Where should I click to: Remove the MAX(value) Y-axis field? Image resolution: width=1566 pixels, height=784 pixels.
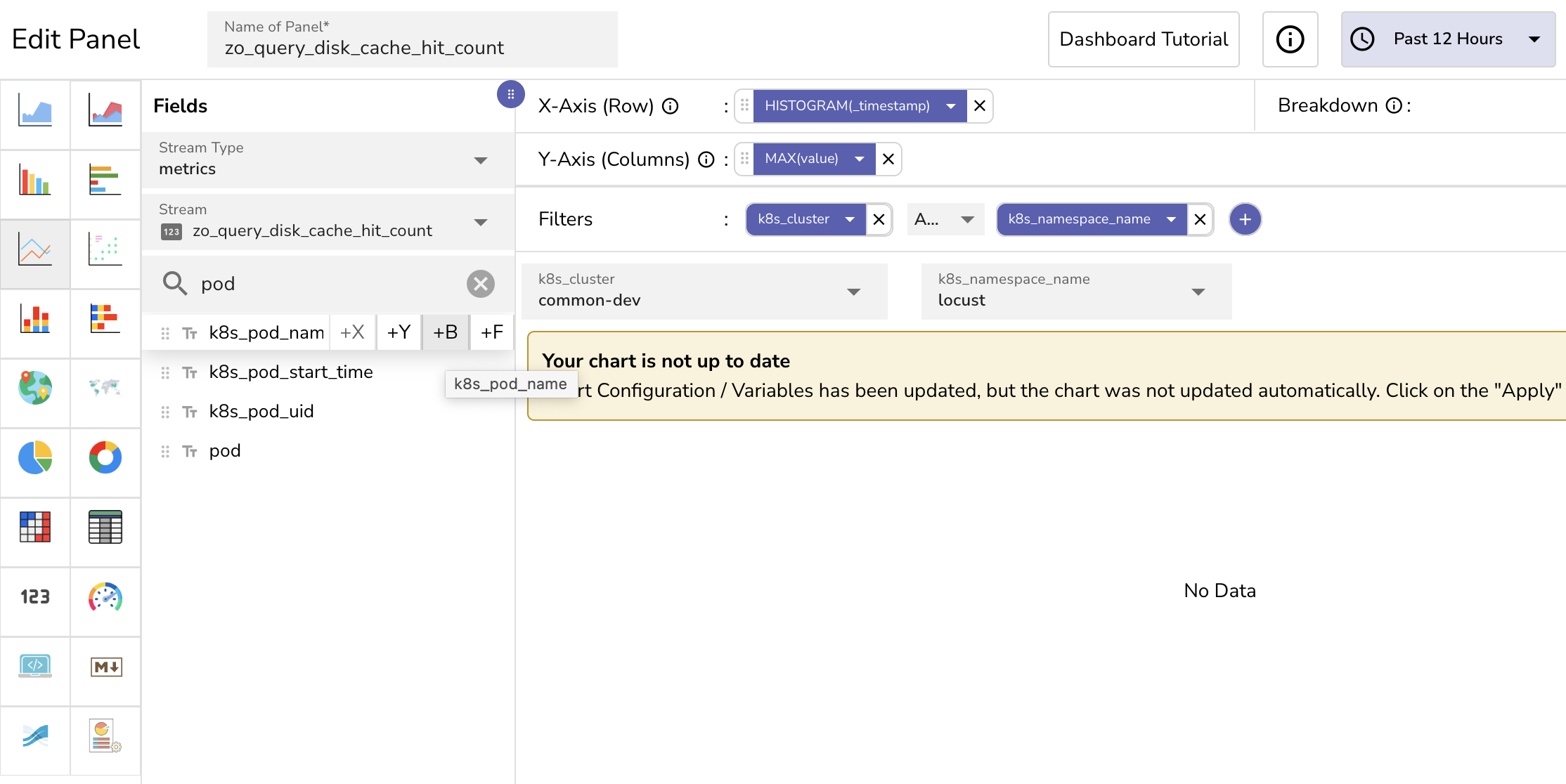click(x=888, y=159)
